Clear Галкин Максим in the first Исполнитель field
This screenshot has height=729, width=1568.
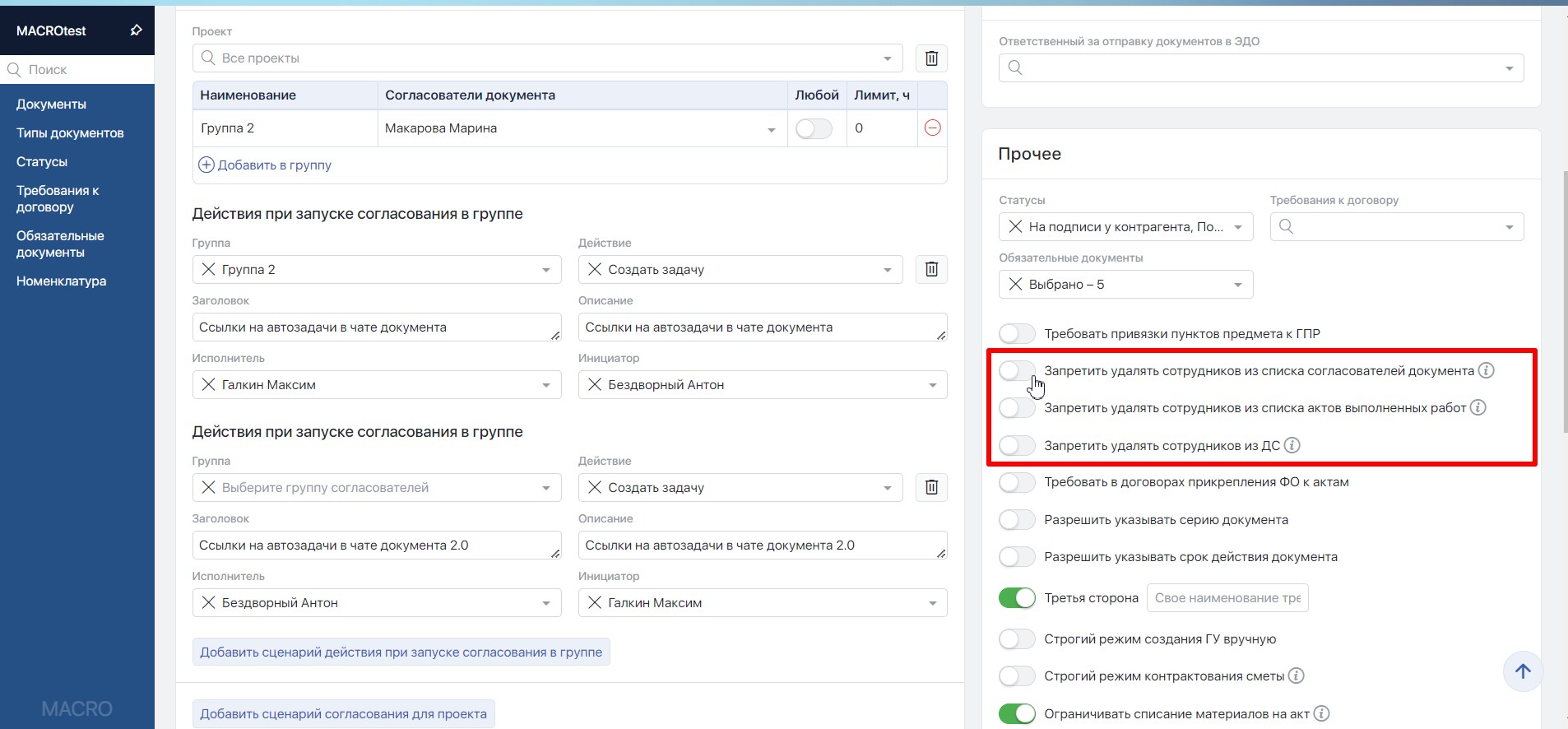point(208,385)
